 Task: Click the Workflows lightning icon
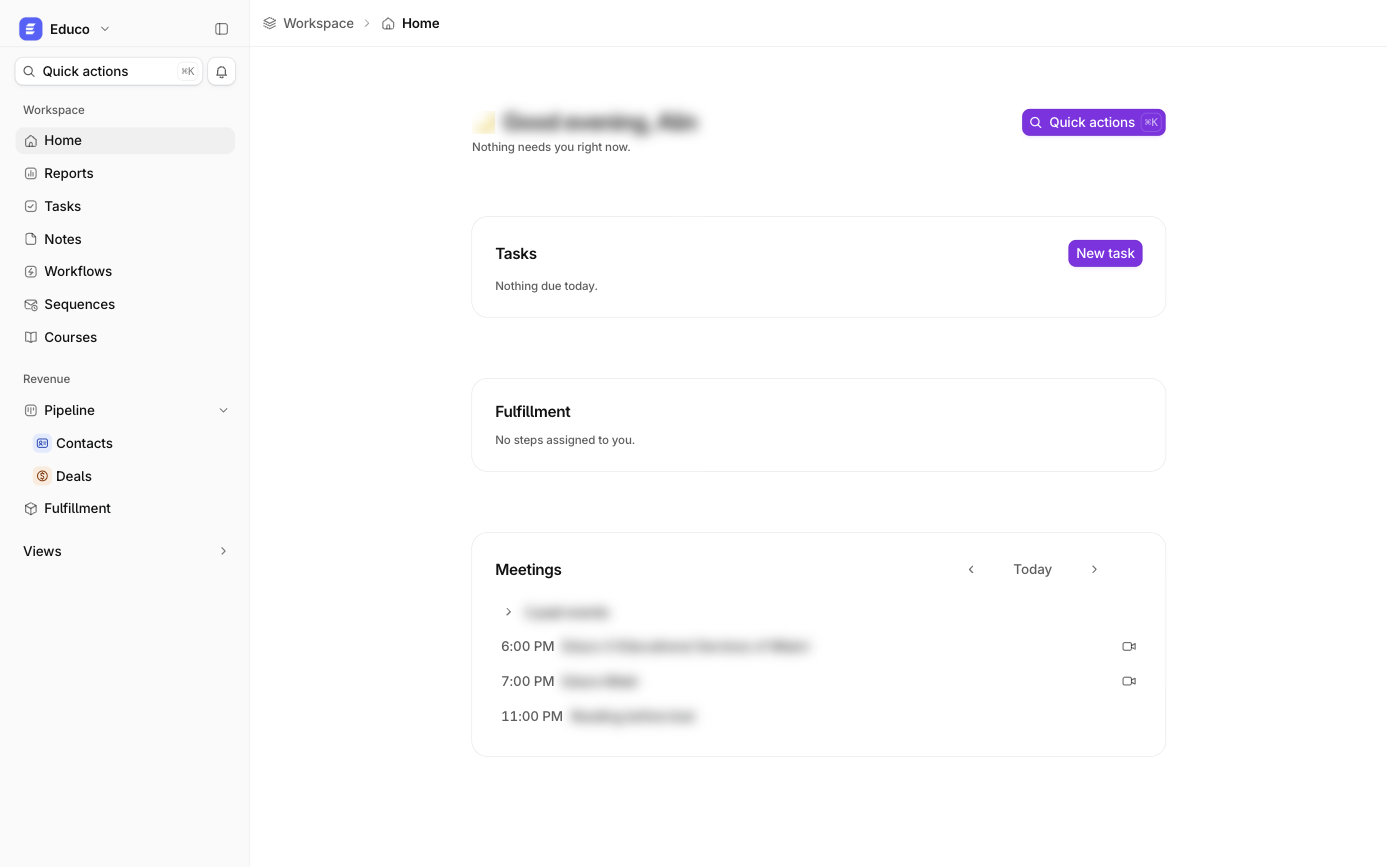click(31, 272)
